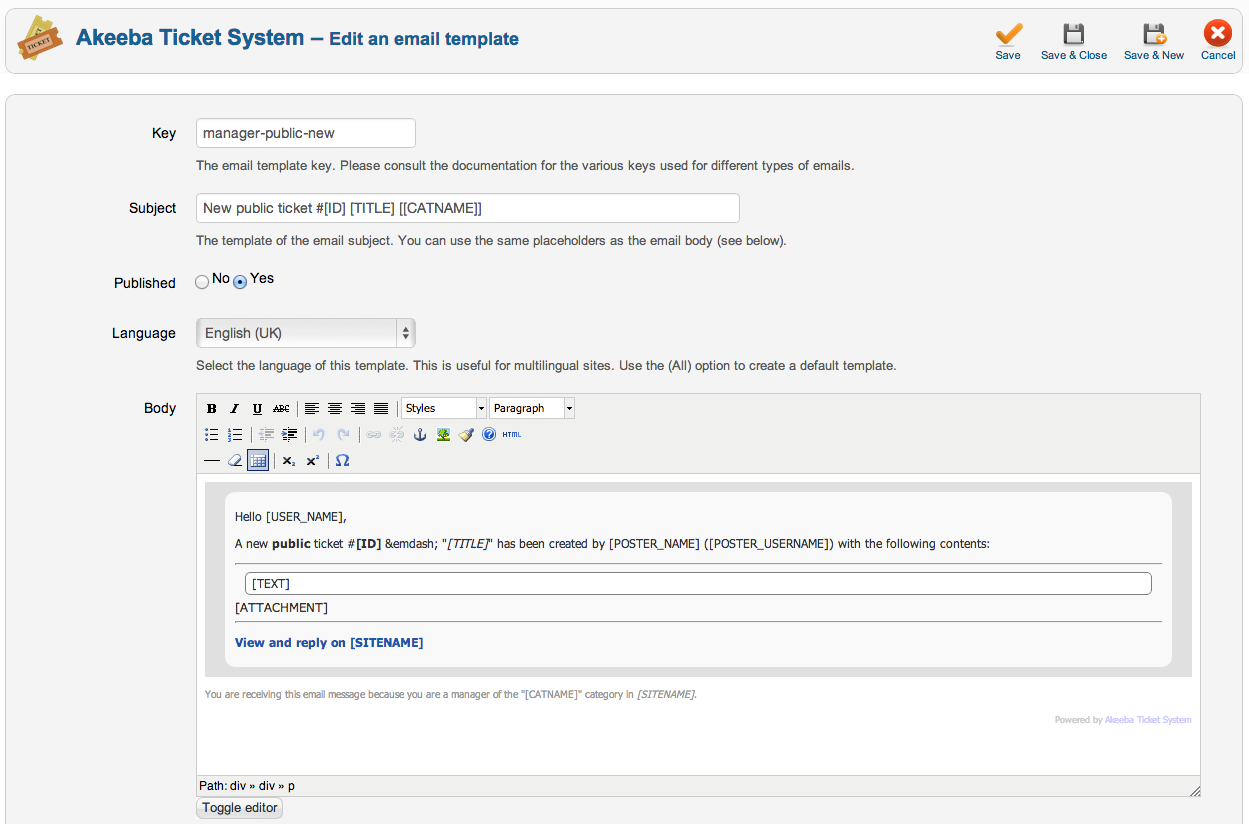Select the Yes radio for Published
The image size is (1249, 824).
(x=240, y=282)
